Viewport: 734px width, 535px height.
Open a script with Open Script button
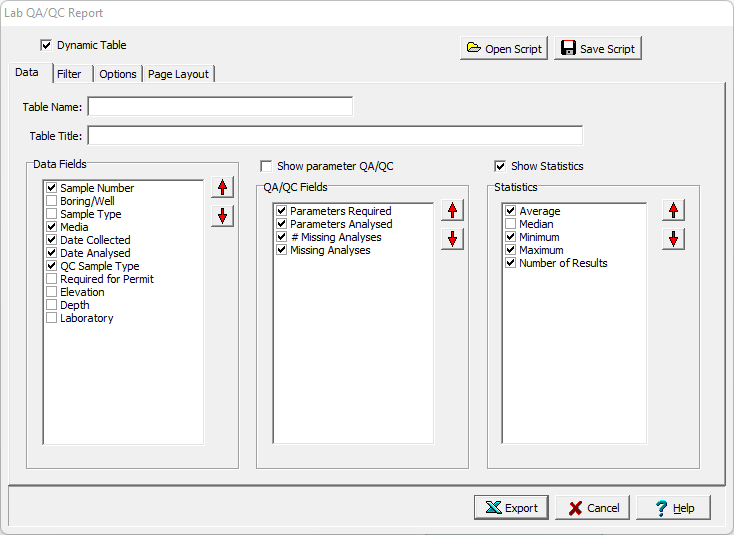tap(504, 48)
